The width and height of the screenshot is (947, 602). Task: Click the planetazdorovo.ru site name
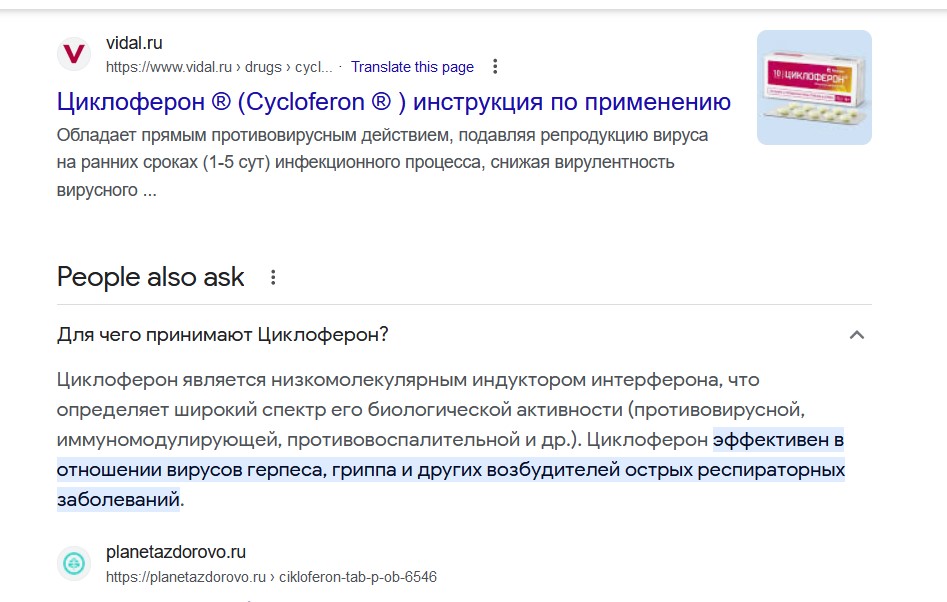click(176, 552)
